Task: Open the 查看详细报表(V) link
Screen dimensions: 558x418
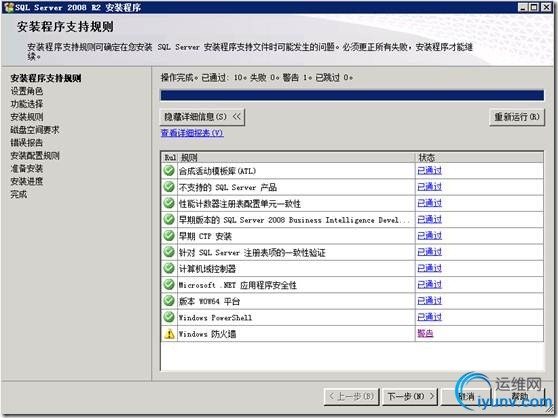Action: (192, 133)
